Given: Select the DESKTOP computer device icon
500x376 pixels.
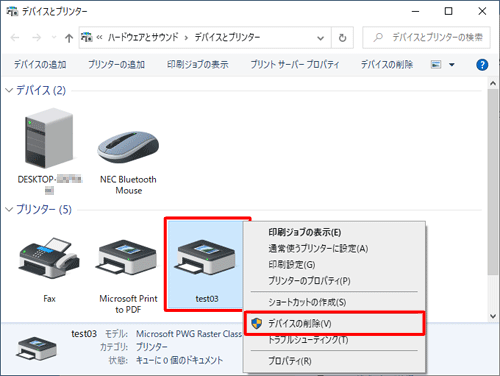Looking at the screenshot, I should coord(49,138).
